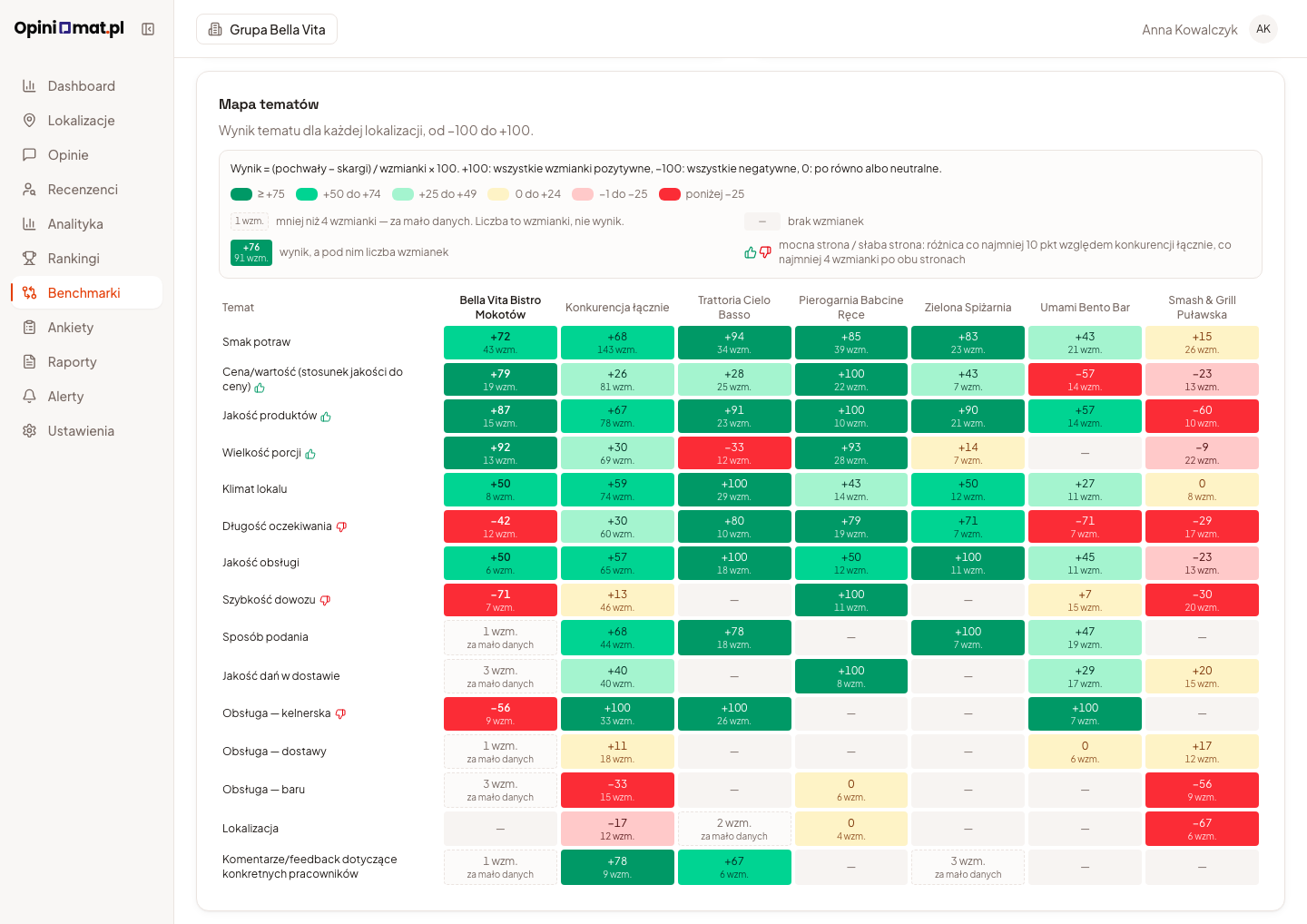This screenshot has width=1307, height=924.
Task: Click thumbs-up icon next to Jakość produktów
Action: [x=326, y=417]
